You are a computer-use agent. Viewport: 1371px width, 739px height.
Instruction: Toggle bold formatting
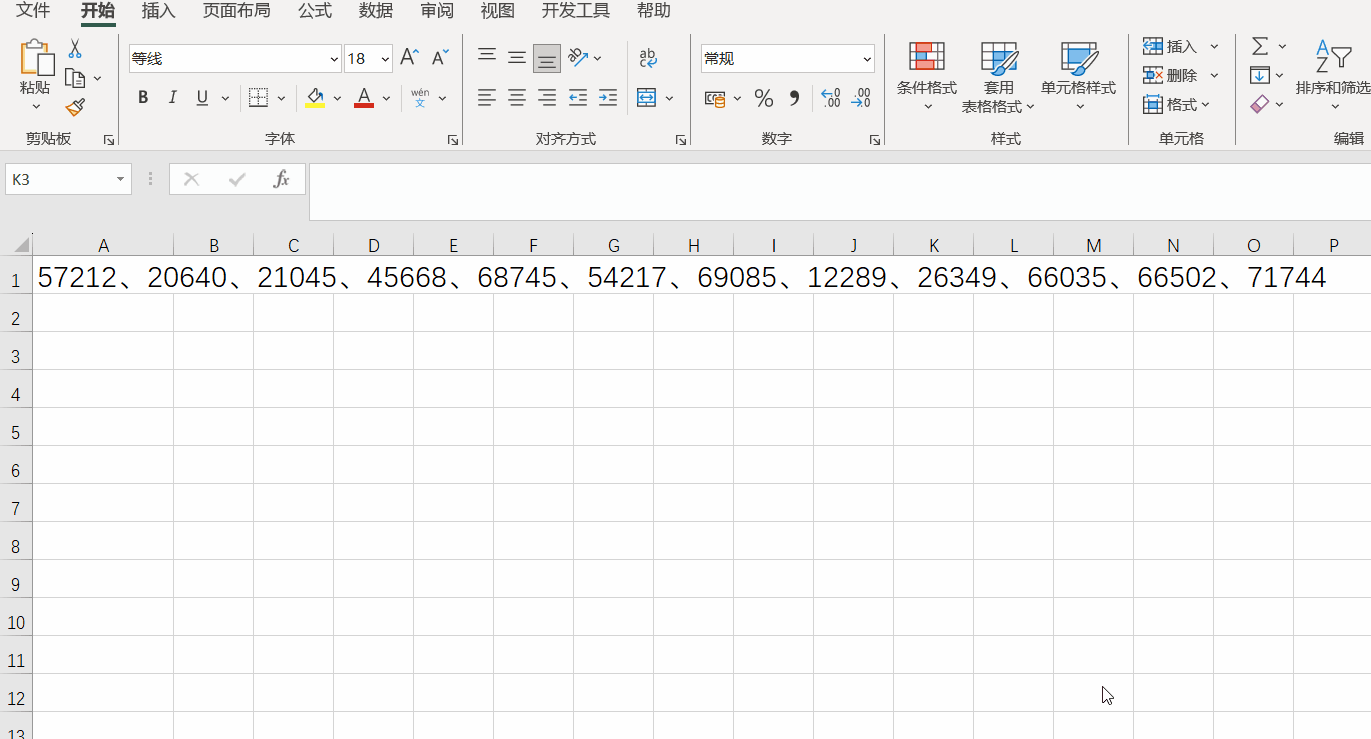click(142, 97)
